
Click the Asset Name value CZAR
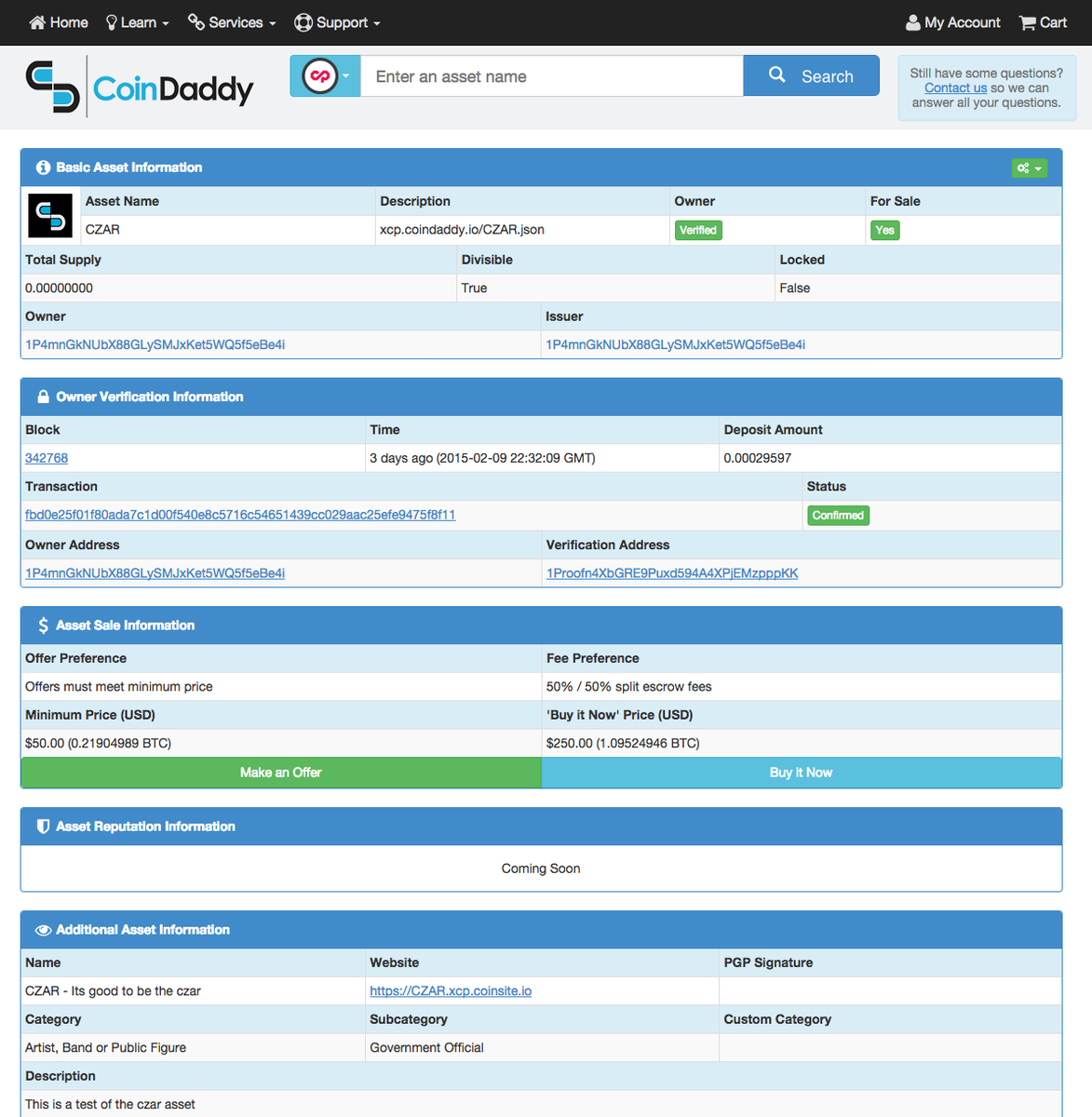tap(102, 230)
